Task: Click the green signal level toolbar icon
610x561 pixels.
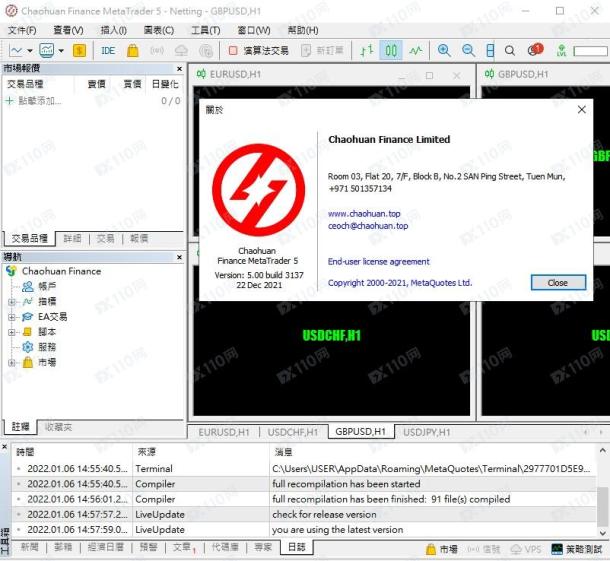Action: [x=561, y=51]
